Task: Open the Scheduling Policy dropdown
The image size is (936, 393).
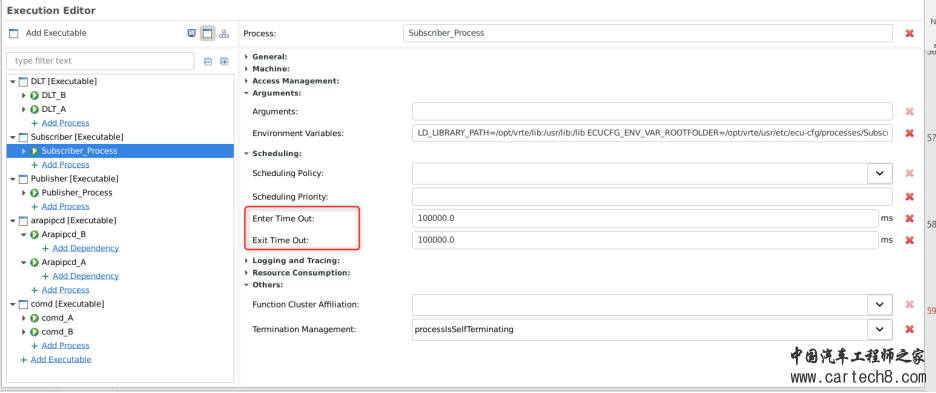Action: tap(879, 173)
